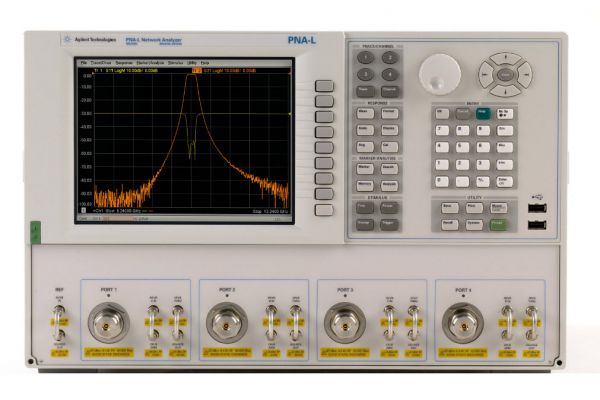This screenshot has width=600, height=400.
Task: Click the Help menu on the display
Action: (x=204, y=63)
